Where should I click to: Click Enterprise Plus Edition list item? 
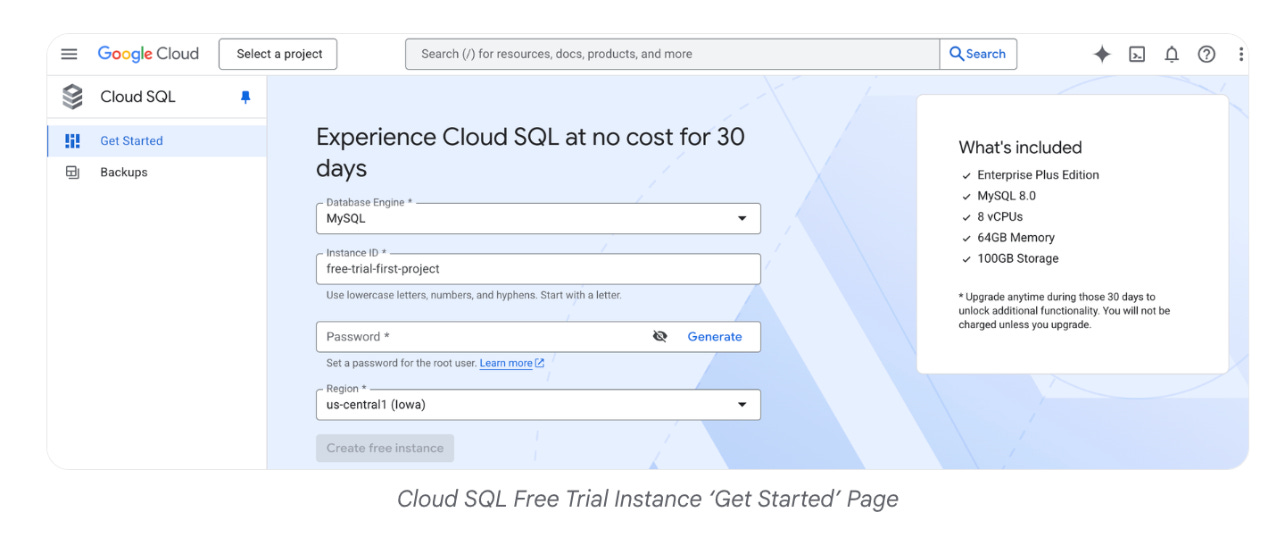click(x=1038, y=175)
